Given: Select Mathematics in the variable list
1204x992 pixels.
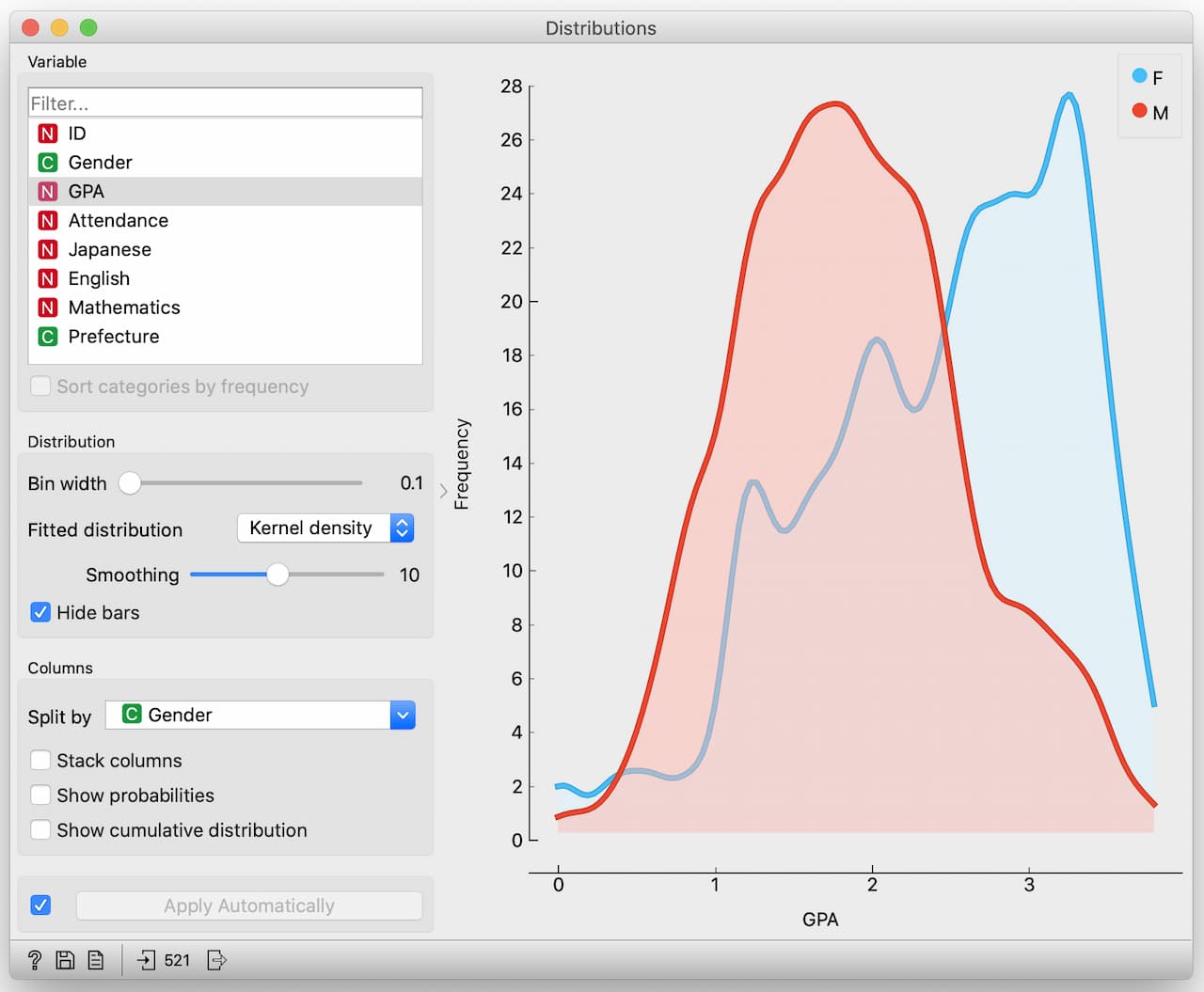Looking at the screenshot, I should pyautogui.click(x=123, y=307).
